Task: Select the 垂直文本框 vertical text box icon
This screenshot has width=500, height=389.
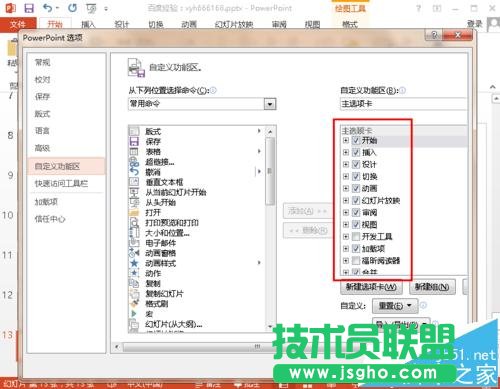Action: click(x=134, y=182)
